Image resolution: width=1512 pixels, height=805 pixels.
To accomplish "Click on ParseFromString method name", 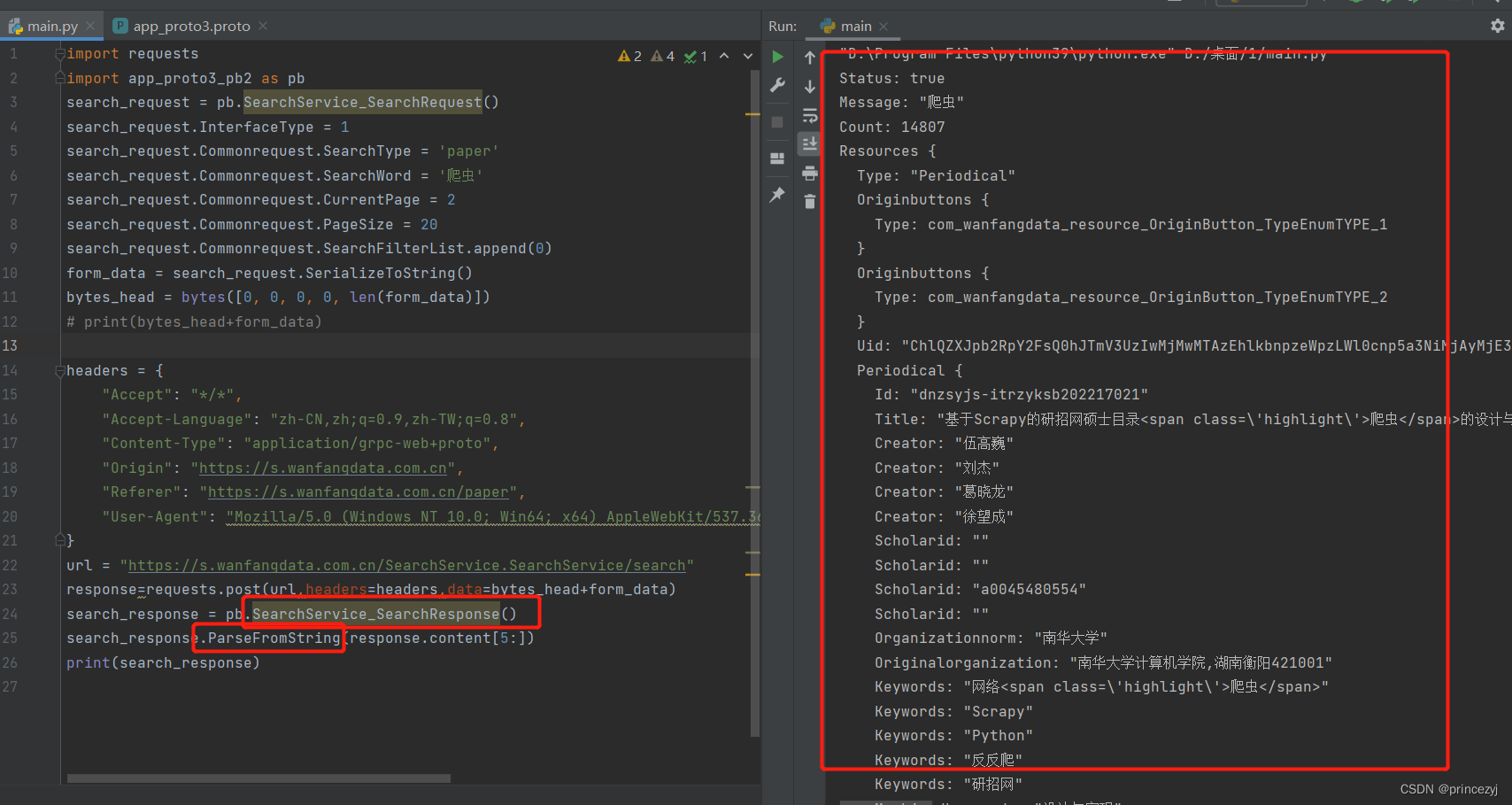I will pos(274,638).
